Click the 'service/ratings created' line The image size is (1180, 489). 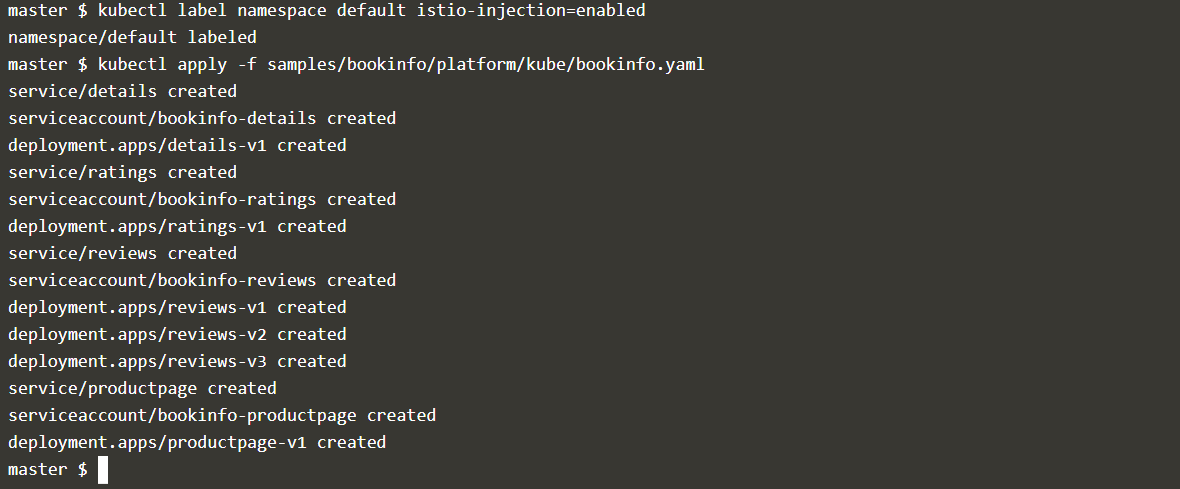click(x=122, y=172)
